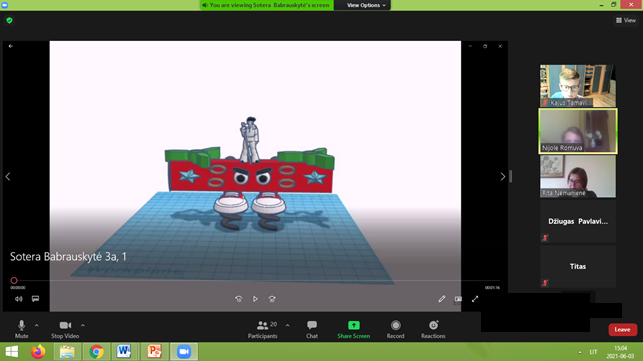Expand the video options arrow beside Stop Video
Screen dimensions: 643x361
click(x=83, y=325)
